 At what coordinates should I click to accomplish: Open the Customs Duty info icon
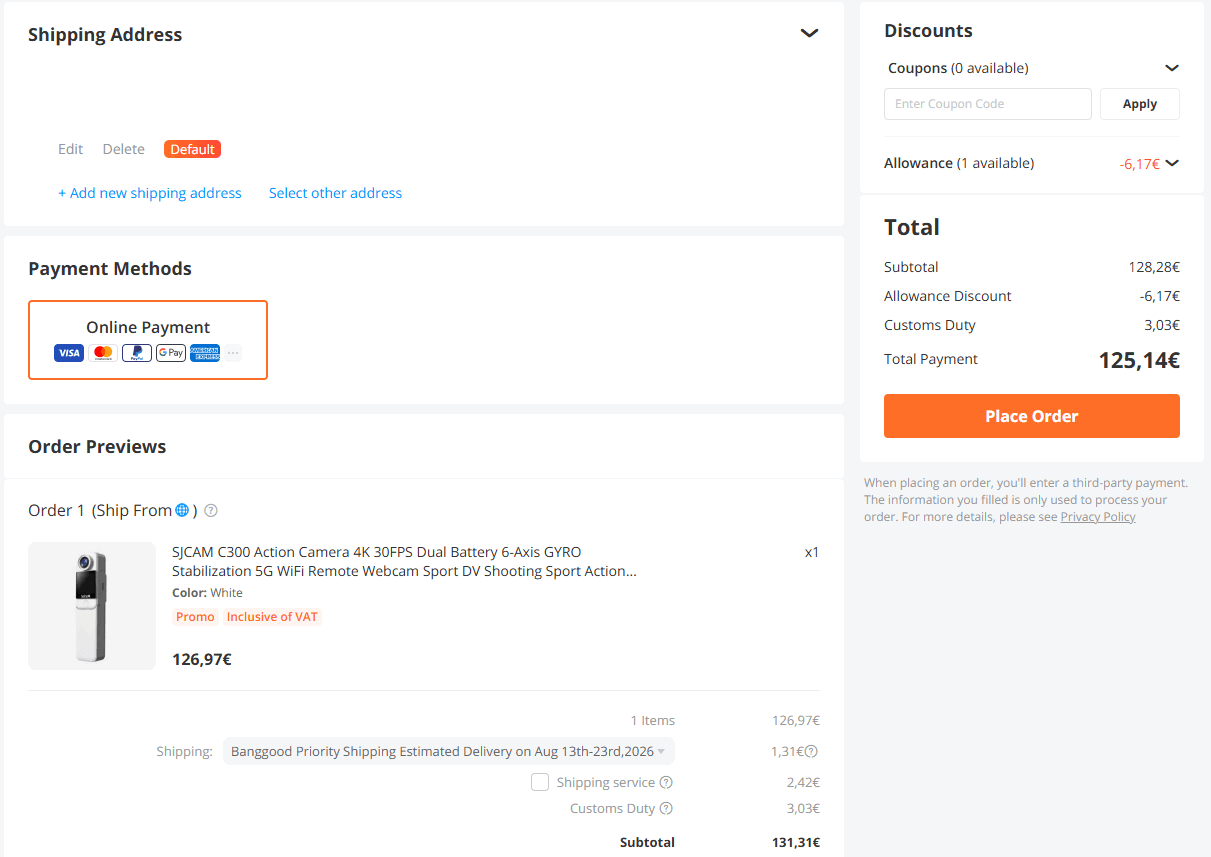coord(667,808)
